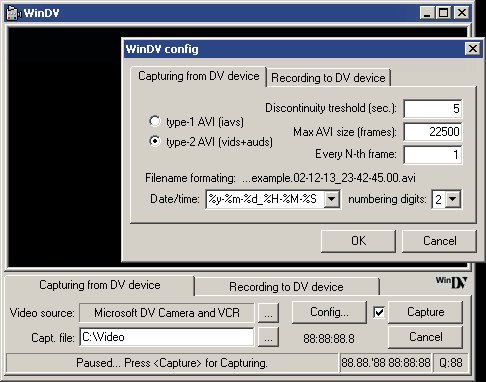The width and height of the screenshot is (486, 382).
Task: Click the Q:88 status bar entry
Action: [x=451, y=363]
